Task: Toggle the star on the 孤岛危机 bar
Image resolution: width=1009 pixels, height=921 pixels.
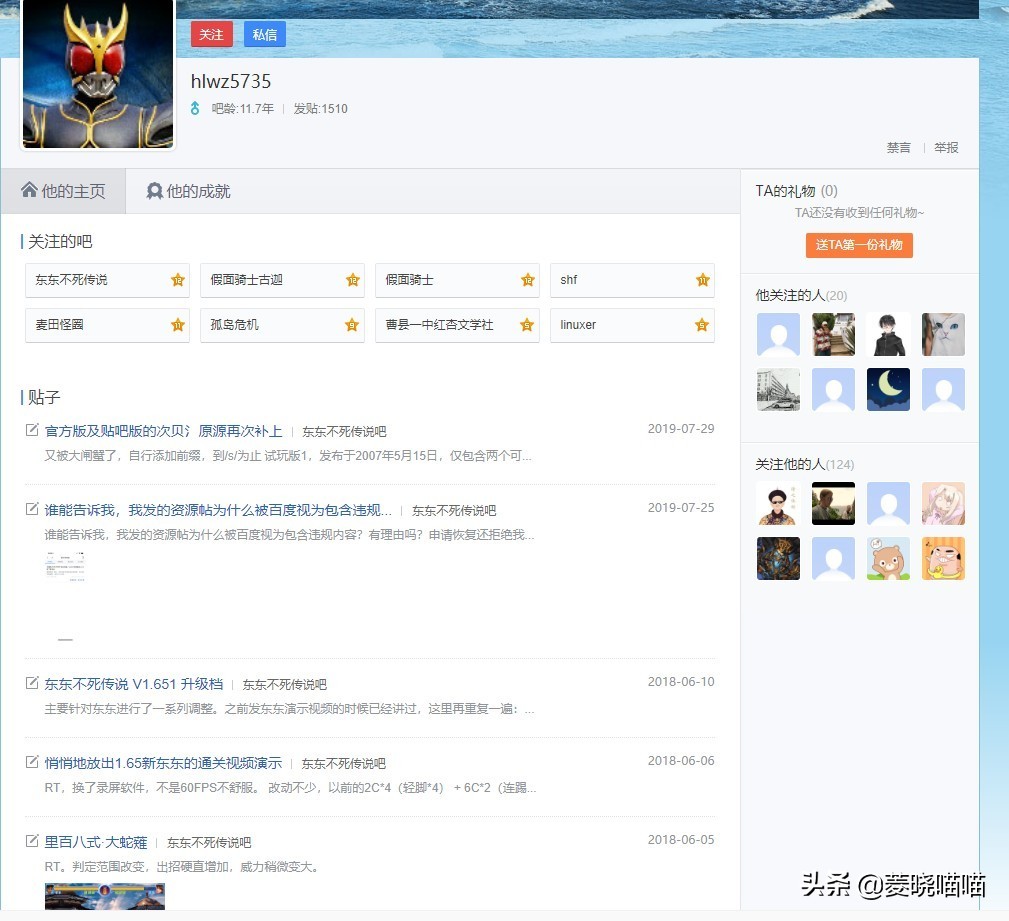Action: pos(352,325)
